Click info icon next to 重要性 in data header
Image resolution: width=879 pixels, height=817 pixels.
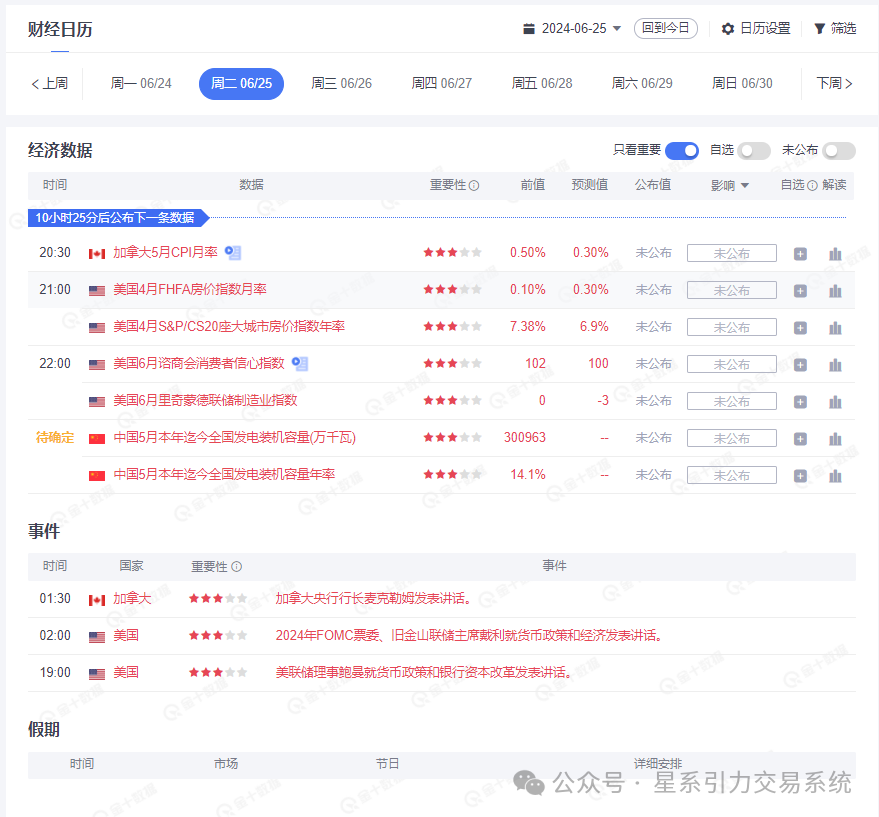click(x=474, y=186)
